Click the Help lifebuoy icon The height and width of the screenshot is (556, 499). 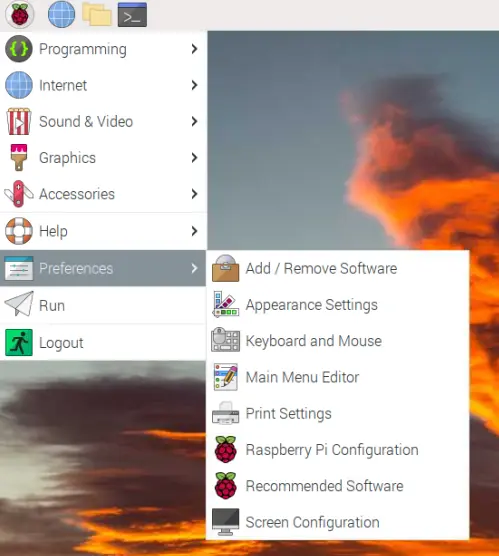pos(19,231)
